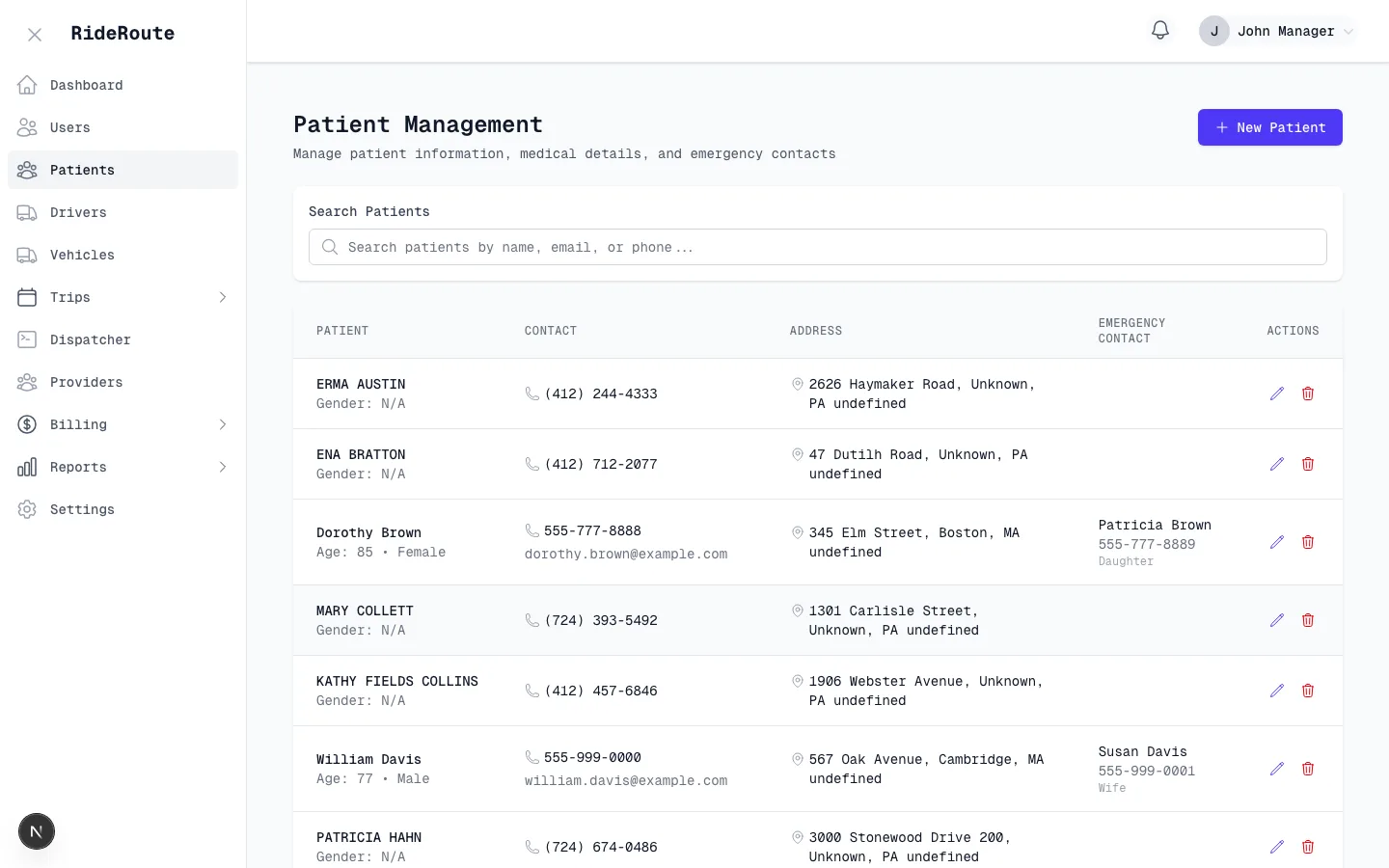Click patient name William Davis
1389x868 pixels.
[x=368, y=759]
